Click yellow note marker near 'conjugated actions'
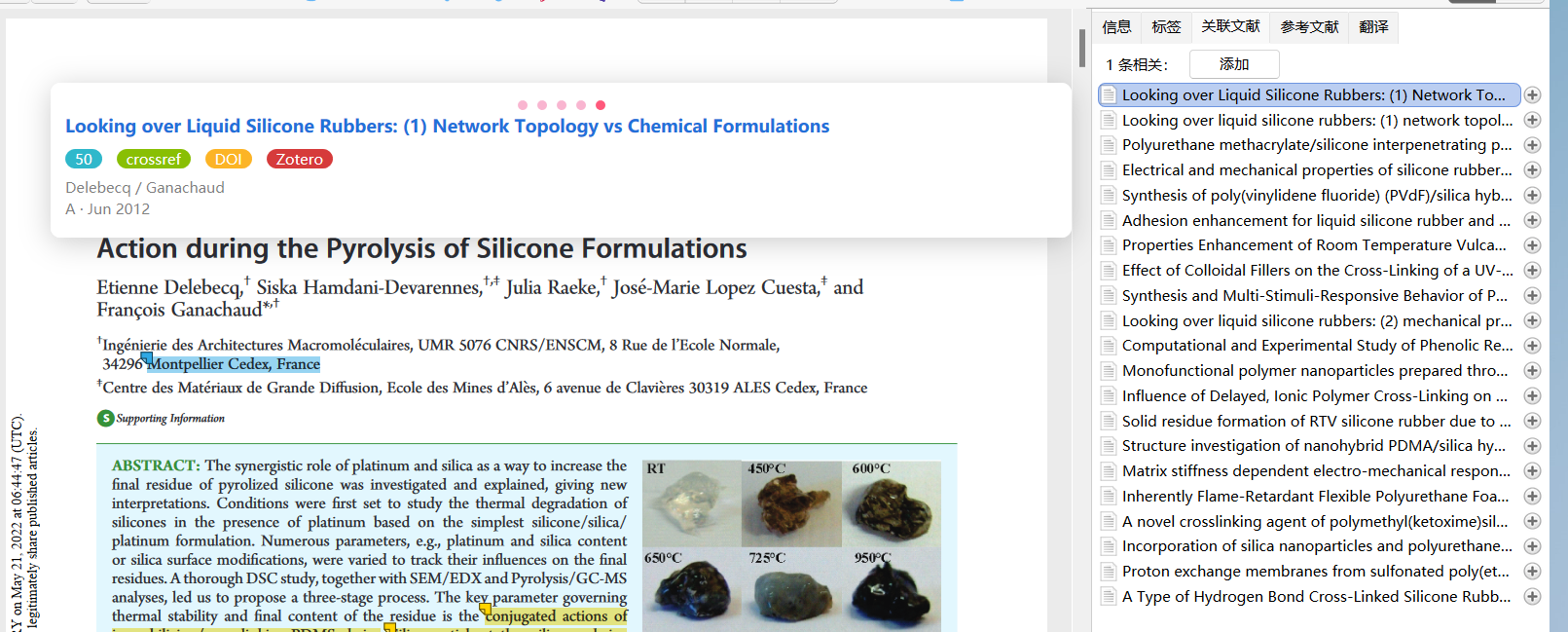The image size is (1568, 632). pyautogui.click(x=486, y=611)
